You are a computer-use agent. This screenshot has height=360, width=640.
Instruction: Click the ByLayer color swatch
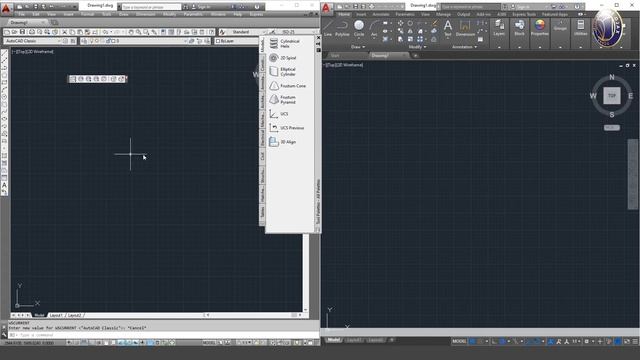click(218, 41)
